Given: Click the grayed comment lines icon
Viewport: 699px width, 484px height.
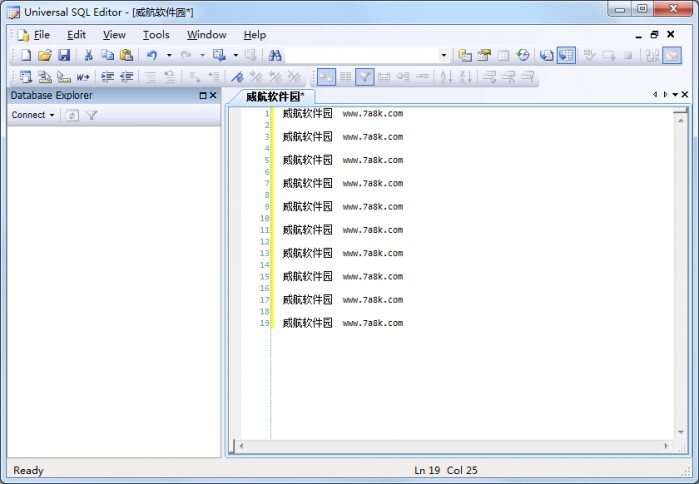Looking at the screenshot, I should pyautogui.click(x=151, y=78).
